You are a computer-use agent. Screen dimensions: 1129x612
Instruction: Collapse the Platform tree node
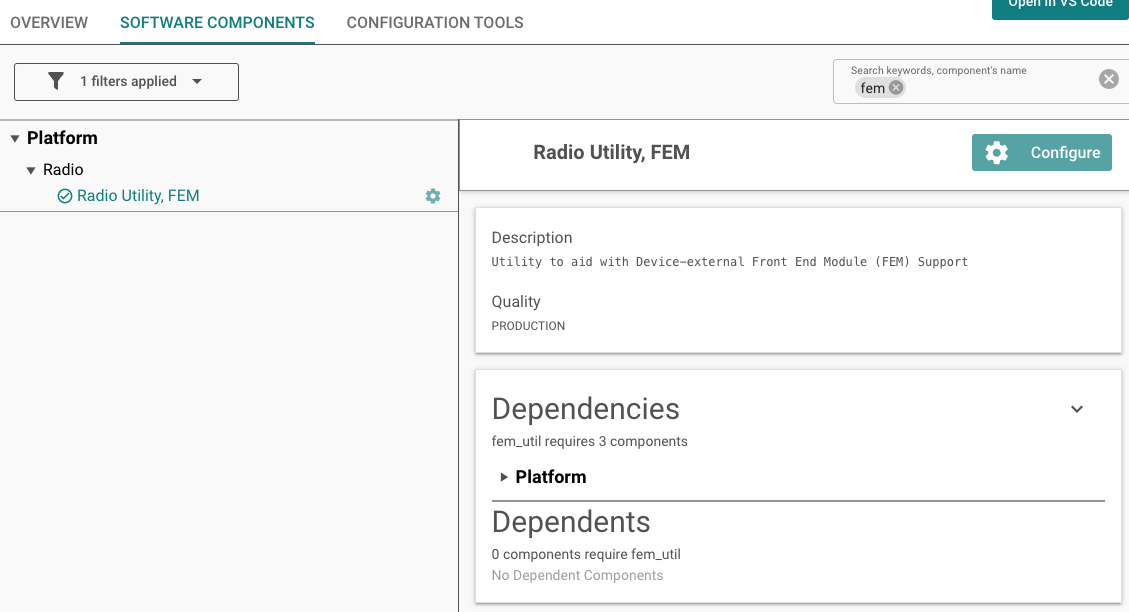tap(14, 137)
